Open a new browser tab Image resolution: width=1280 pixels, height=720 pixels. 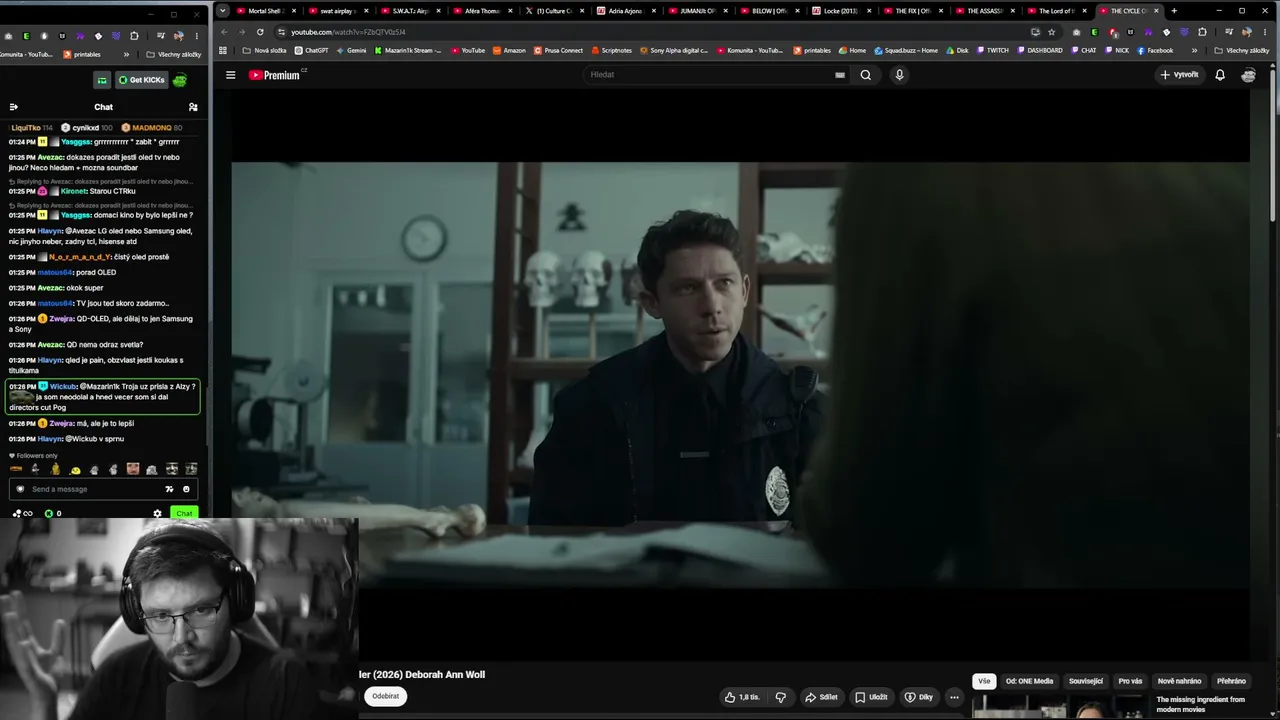tap(1174, 11)
